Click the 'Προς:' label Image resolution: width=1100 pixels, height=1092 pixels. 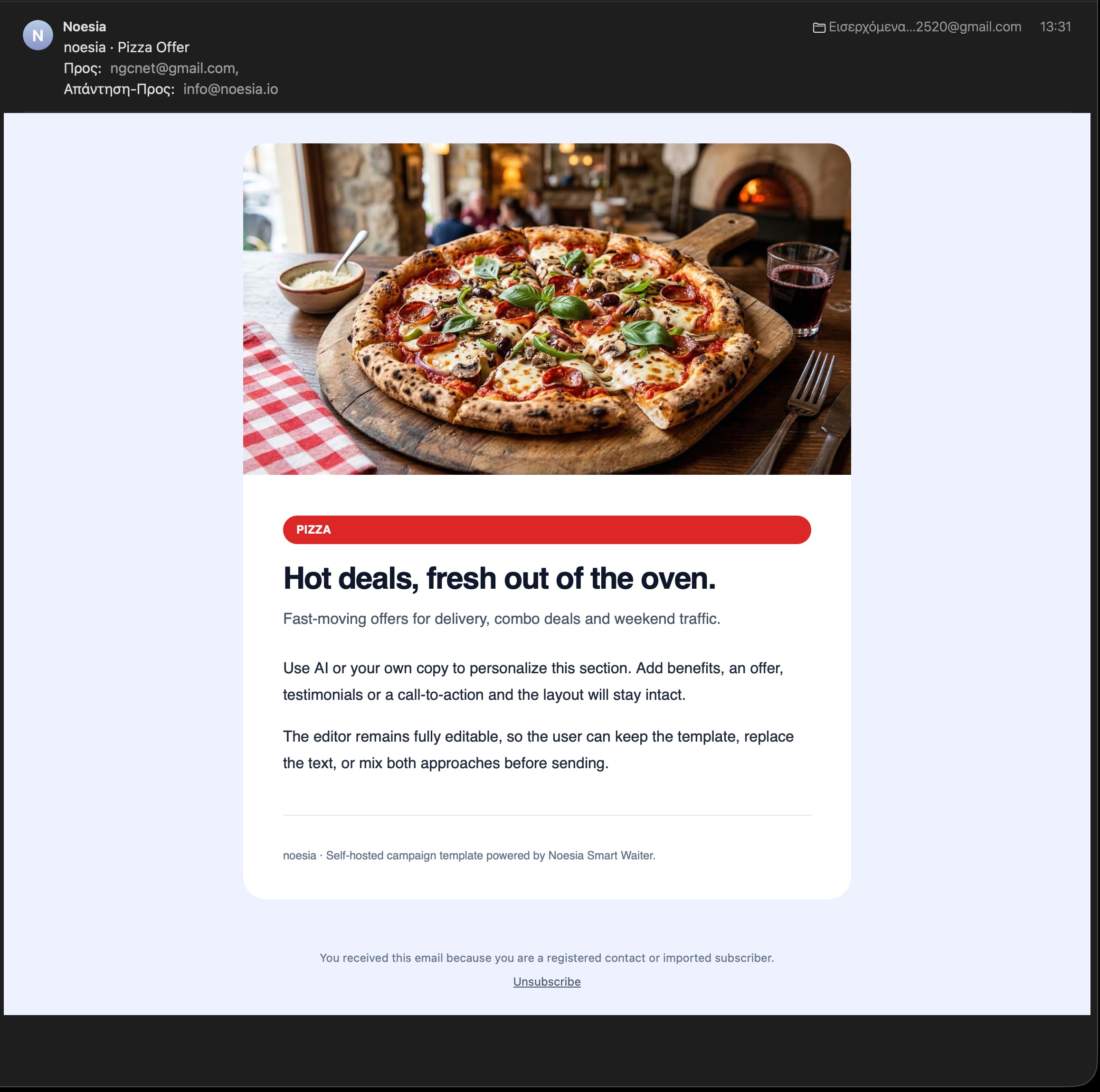(x=83, y=68)
